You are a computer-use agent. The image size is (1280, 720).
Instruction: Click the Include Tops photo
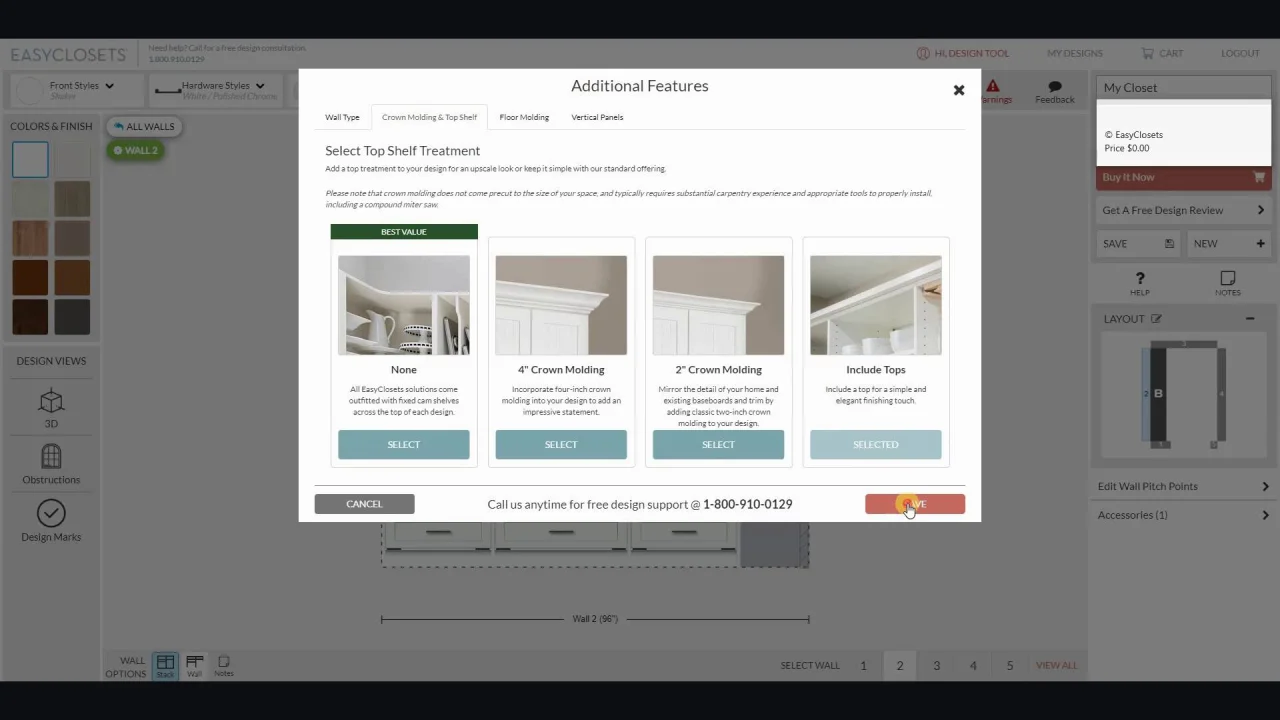click(876, 305)
